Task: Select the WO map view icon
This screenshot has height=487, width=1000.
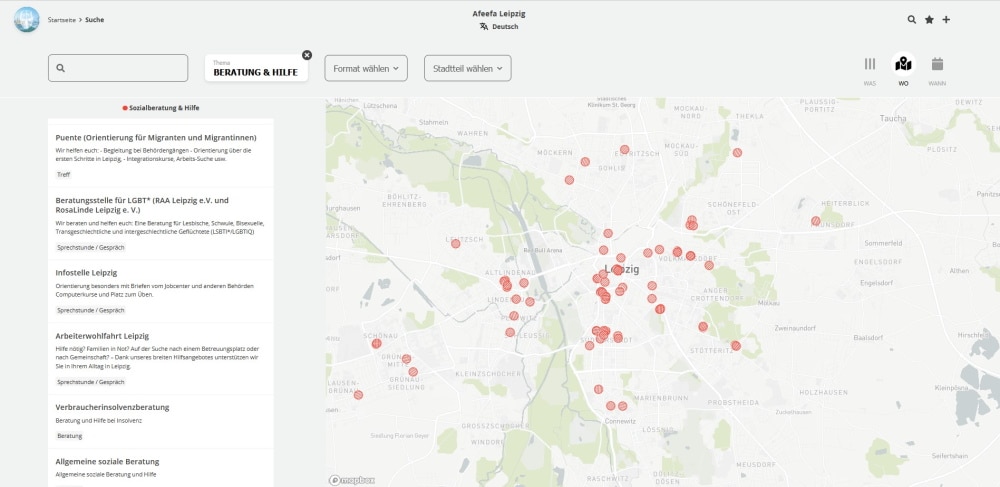Action: [x=903, y=66]
